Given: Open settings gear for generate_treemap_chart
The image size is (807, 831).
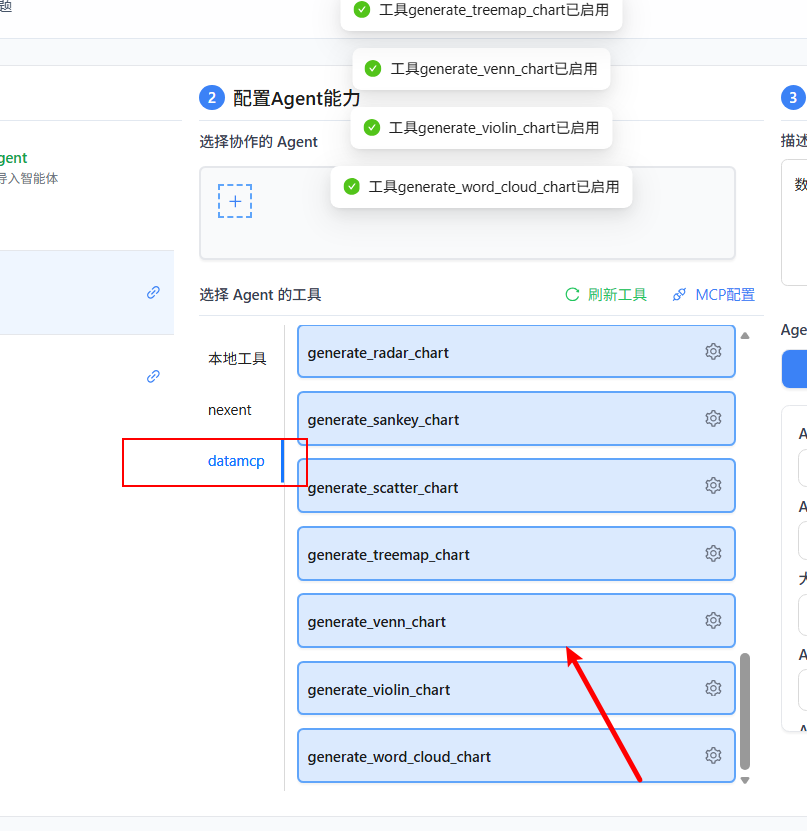Looking at the screenshot, I should click(x=713, y=553).
